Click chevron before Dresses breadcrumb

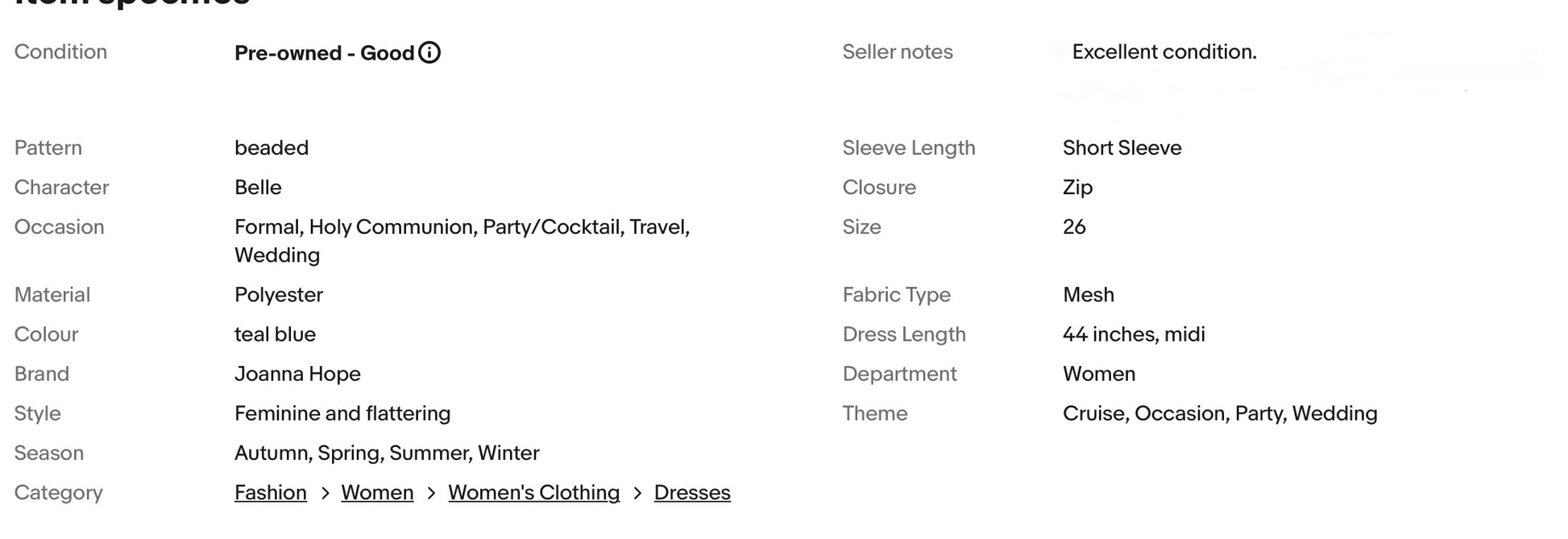coord(637,493)
